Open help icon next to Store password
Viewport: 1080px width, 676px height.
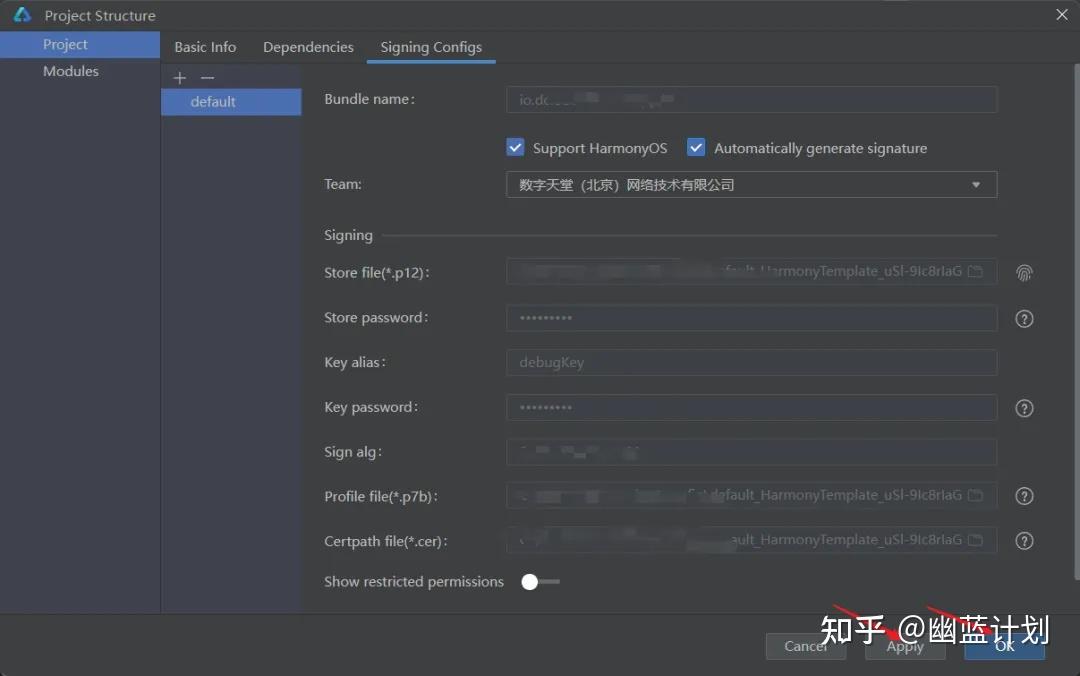pos(1024,318)
